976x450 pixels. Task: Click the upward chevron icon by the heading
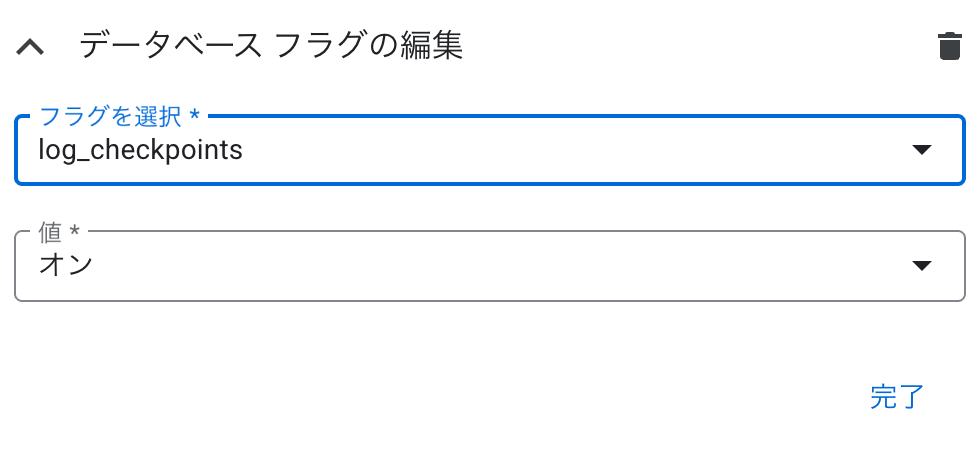(x=30, y=46)
